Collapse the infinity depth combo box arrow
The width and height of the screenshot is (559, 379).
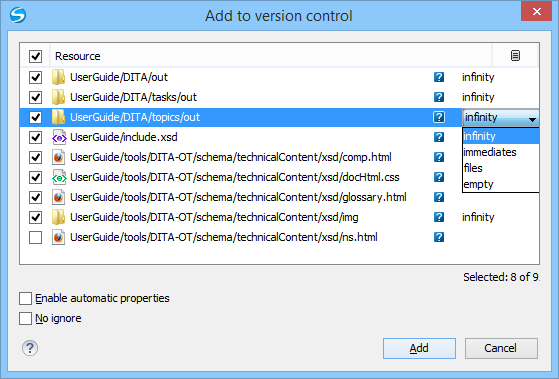click(x=532, y=119)
